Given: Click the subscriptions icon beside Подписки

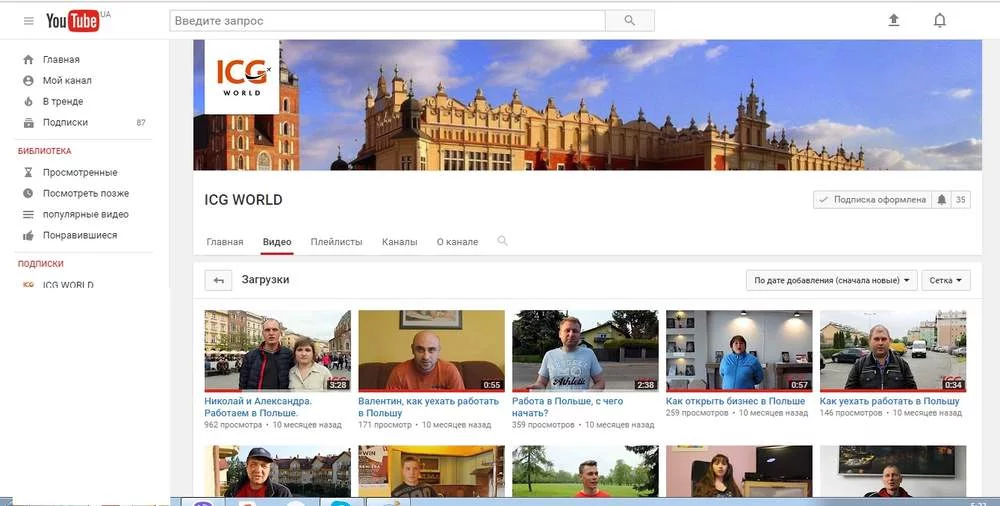Looking at the screenshot, I should (x=28, y=123).
